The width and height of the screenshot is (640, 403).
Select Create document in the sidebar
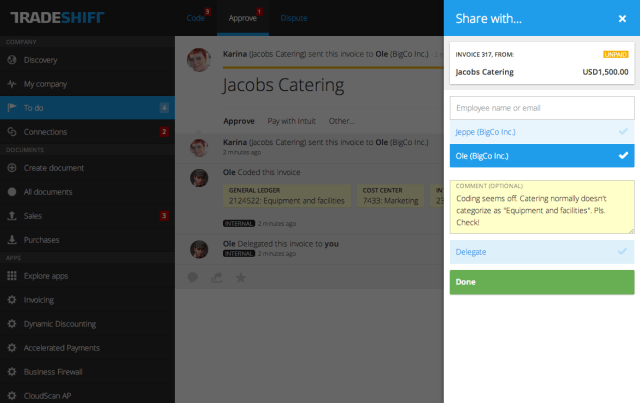[87, 167]
